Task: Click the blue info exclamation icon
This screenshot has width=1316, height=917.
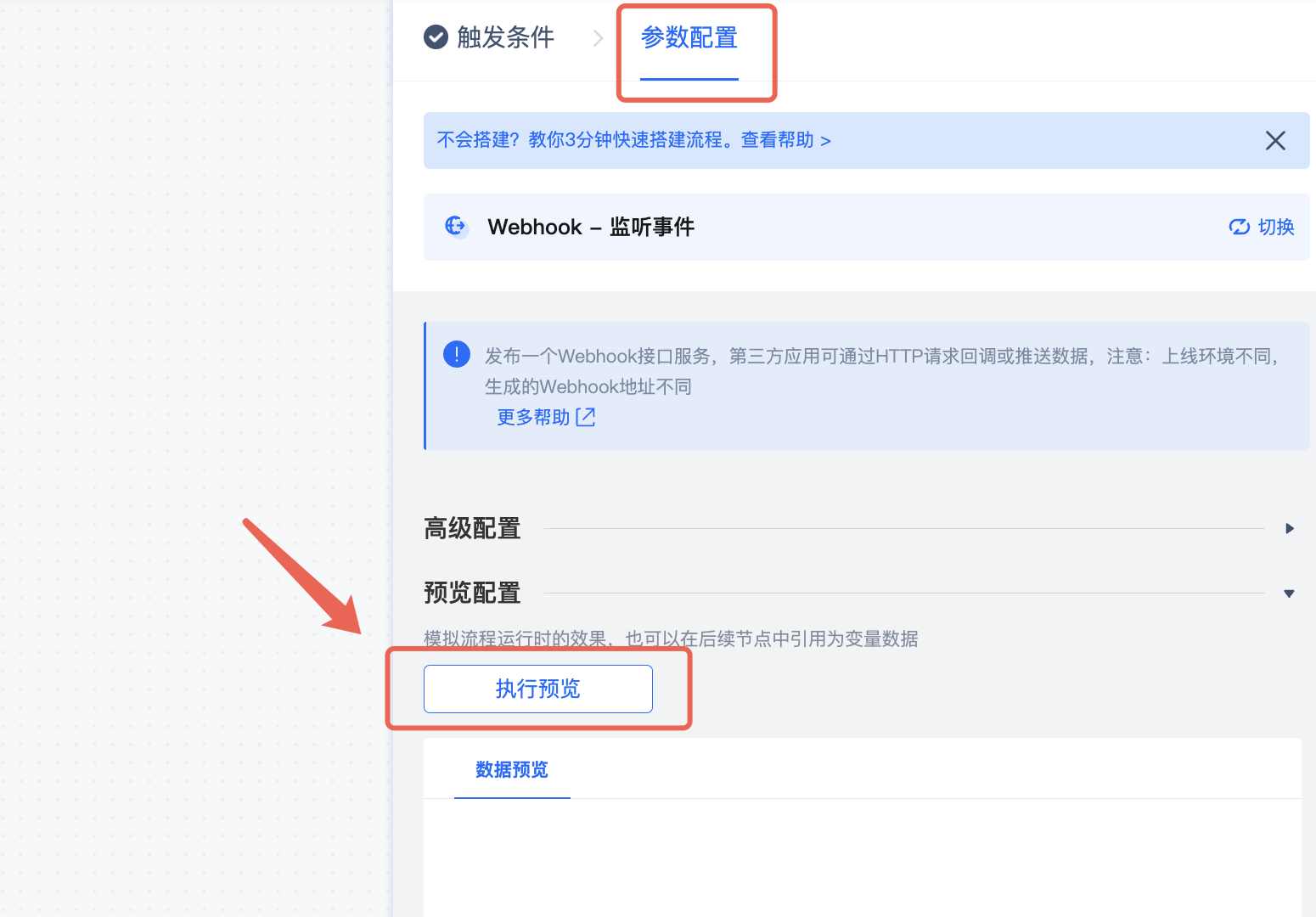Action: (x=457, y=354)
